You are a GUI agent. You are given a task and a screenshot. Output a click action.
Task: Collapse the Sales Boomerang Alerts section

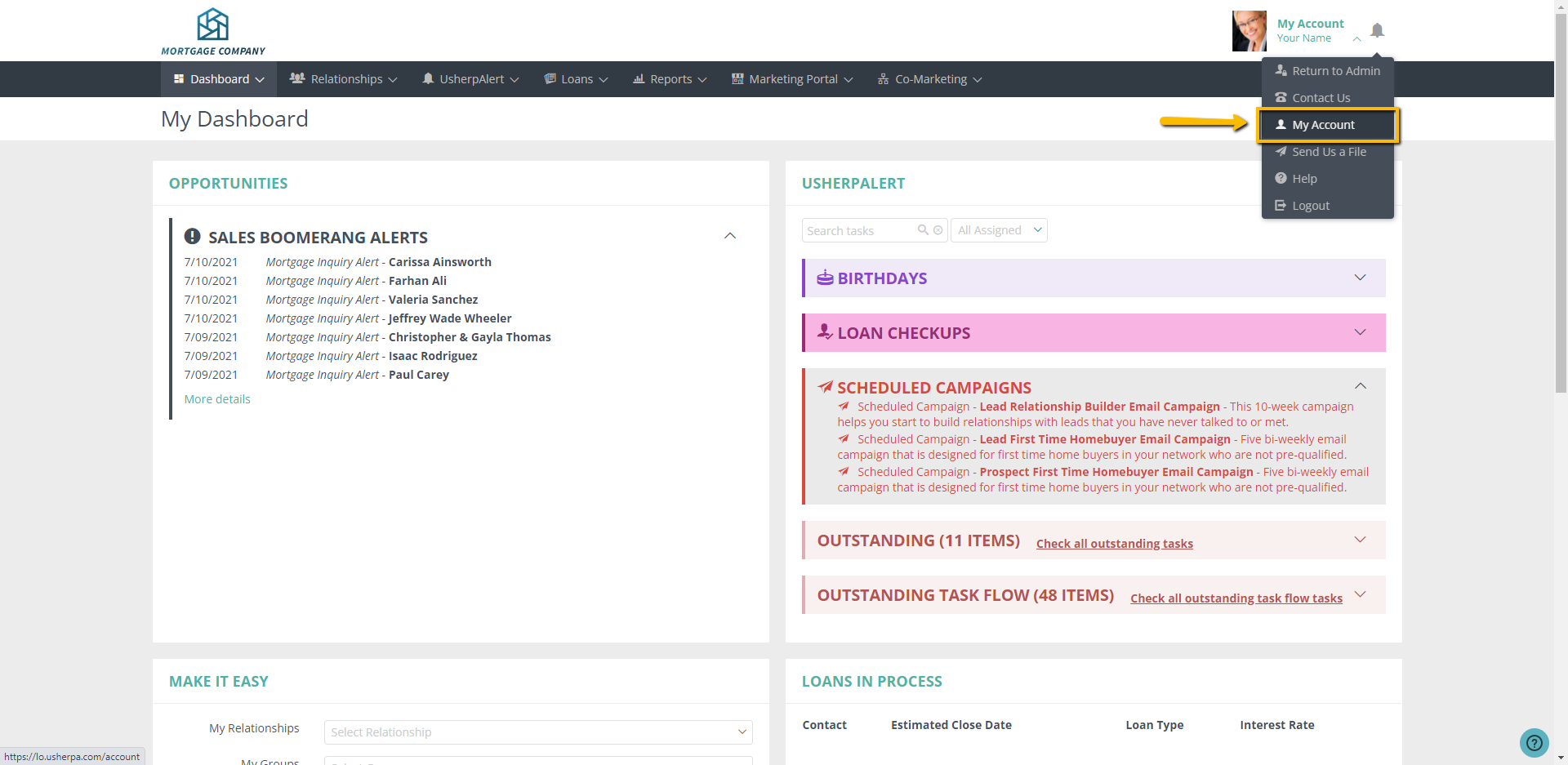pyautogui.click(x=730, y=236)
